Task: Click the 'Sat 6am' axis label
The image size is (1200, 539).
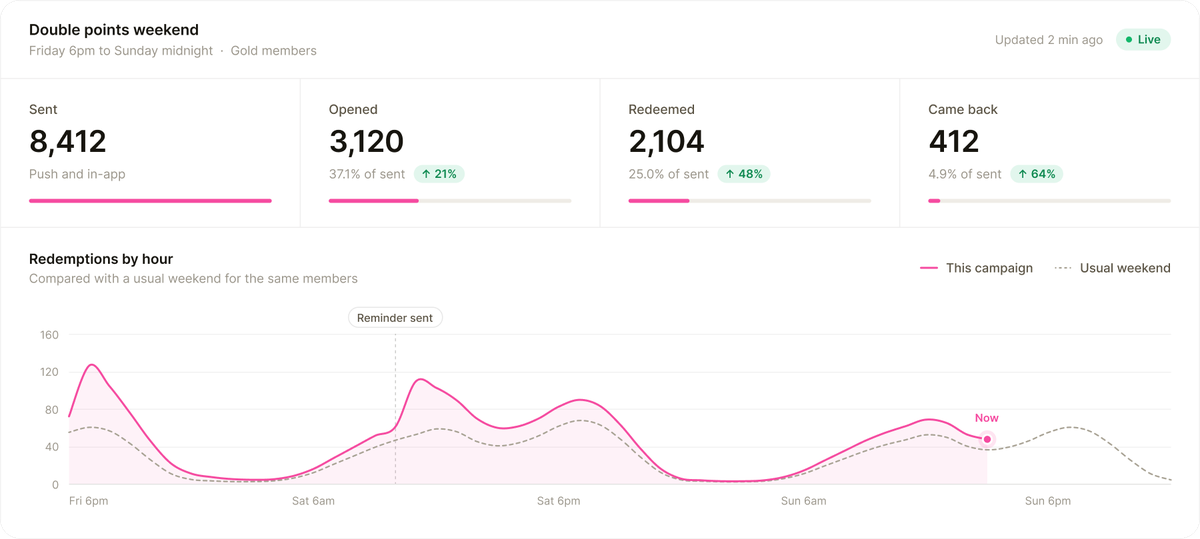Action: 314,501
